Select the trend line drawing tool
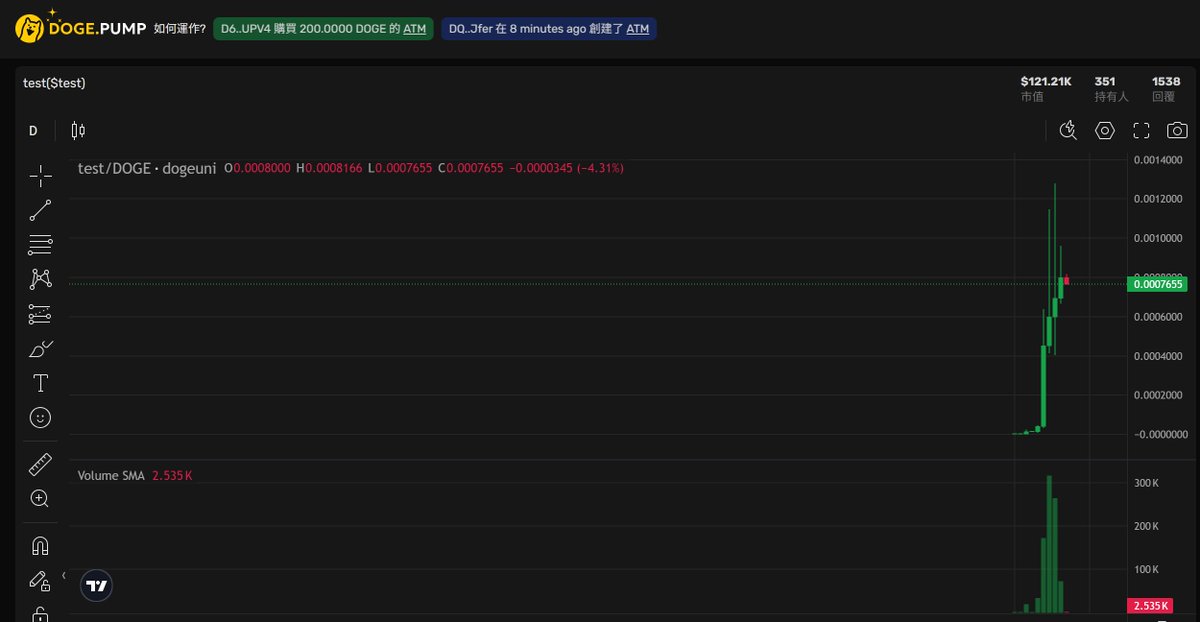1200x622 pixels. (40, 211)
